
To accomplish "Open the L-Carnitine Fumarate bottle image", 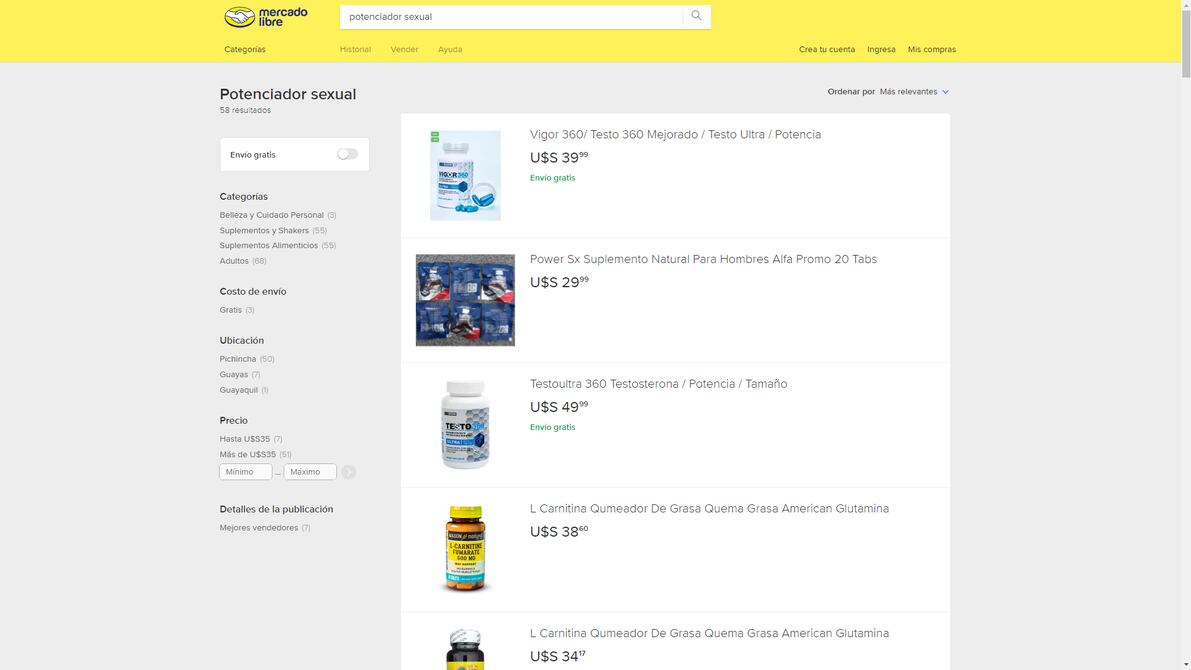I will coord(465,549).
